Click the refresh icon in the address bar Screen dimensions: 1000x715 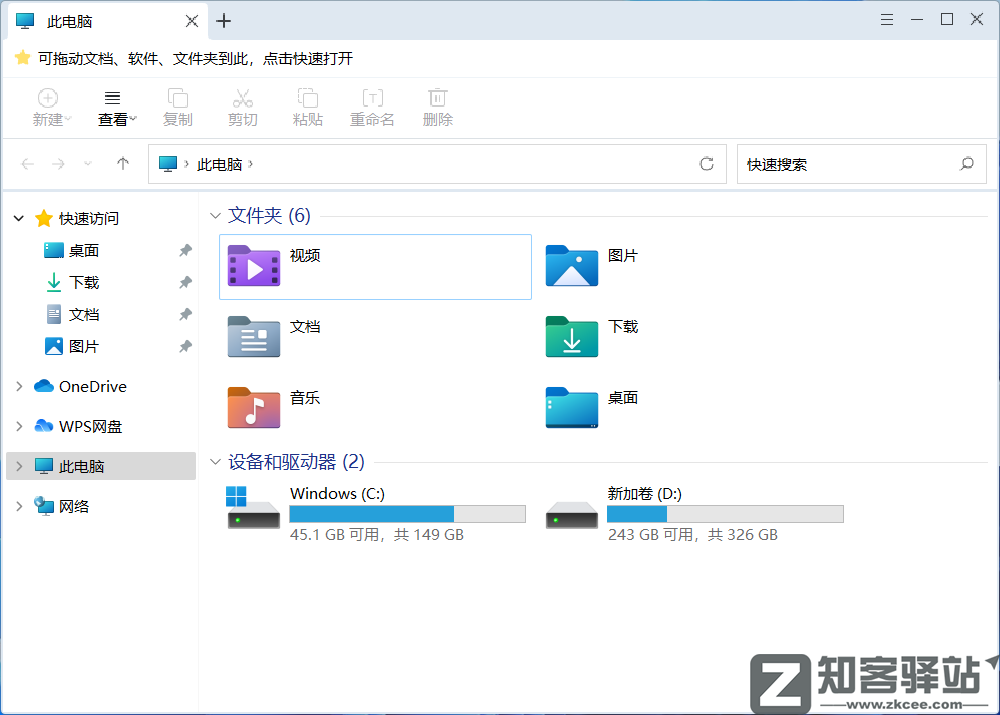707,164
